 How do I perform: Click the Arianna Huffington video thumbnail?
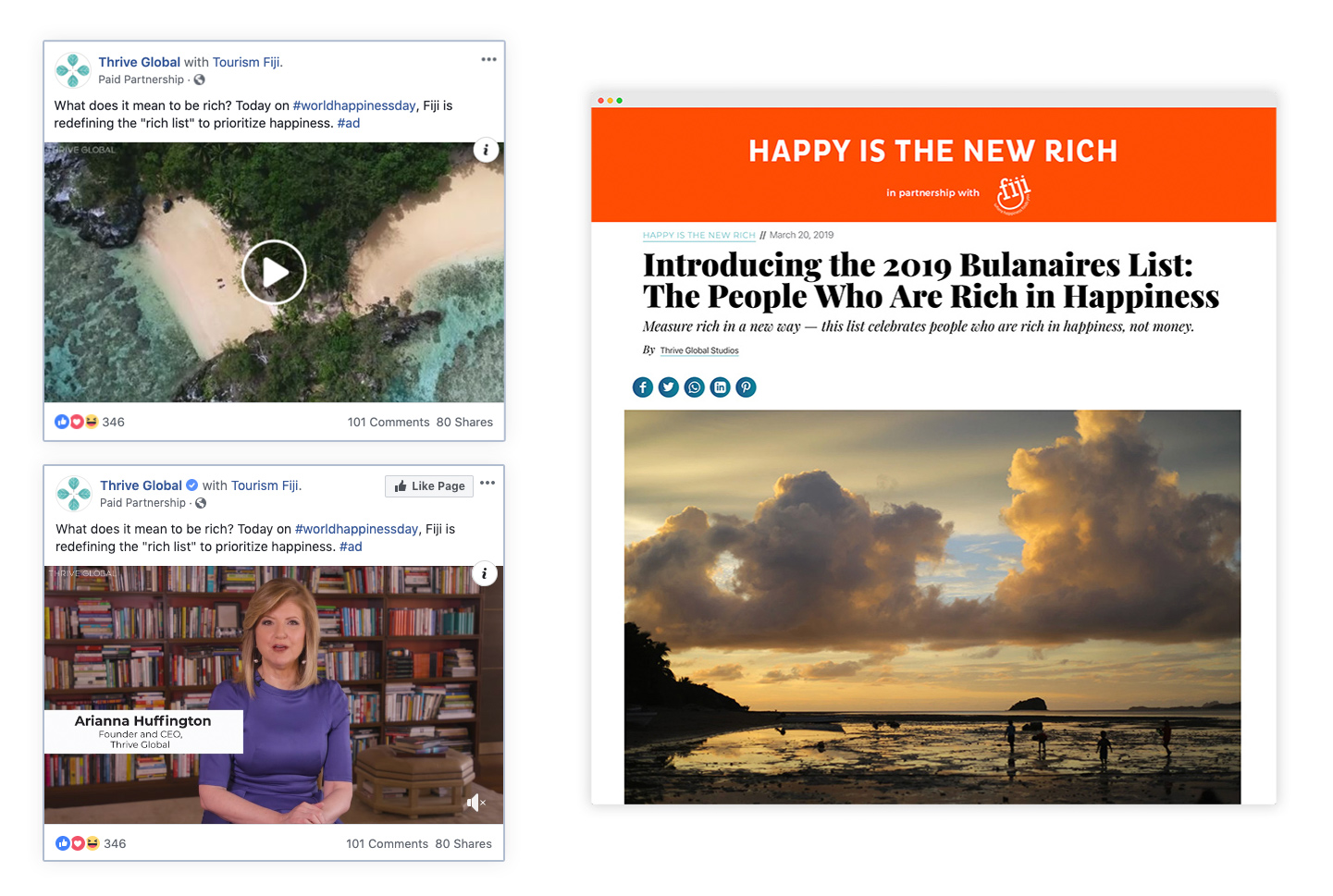pyautogui.click(x=274, y=694)
